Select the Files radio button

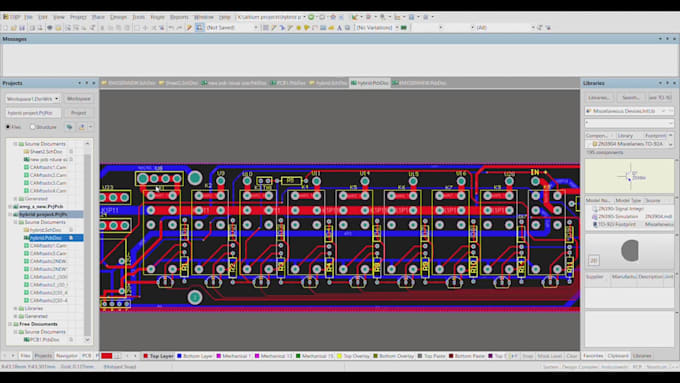[x=8, y=127]
